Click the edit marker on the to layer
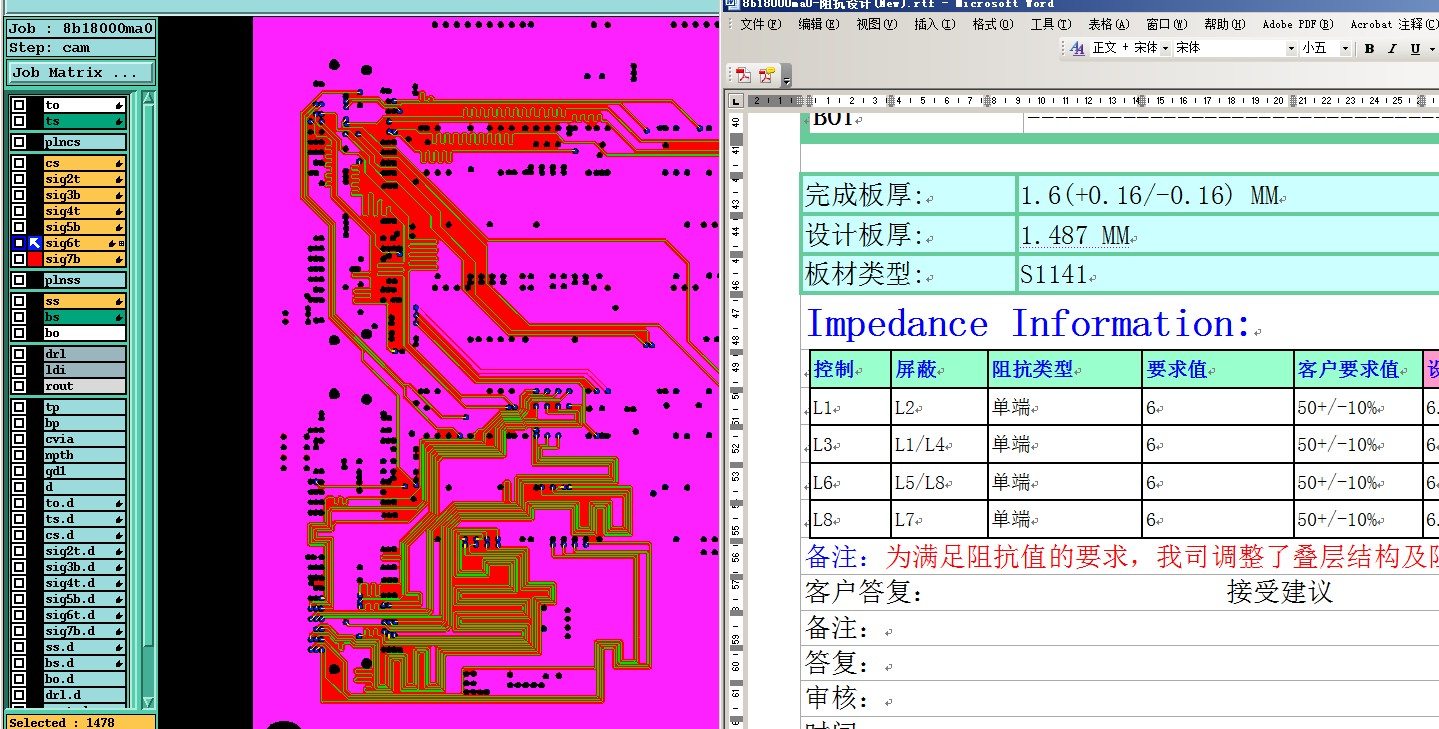 pos(119,105)
